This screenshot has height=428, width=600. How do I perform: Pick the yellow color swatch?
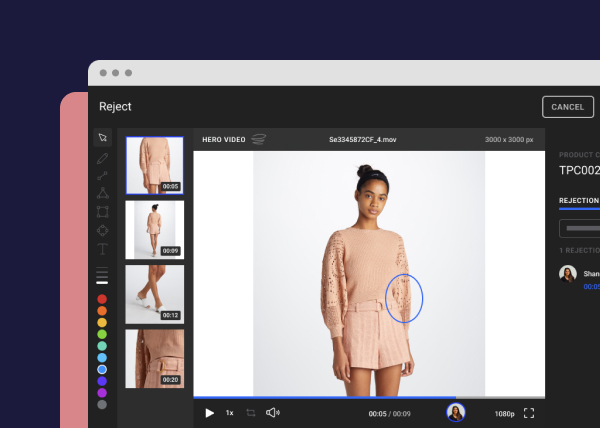pos(102,322)
